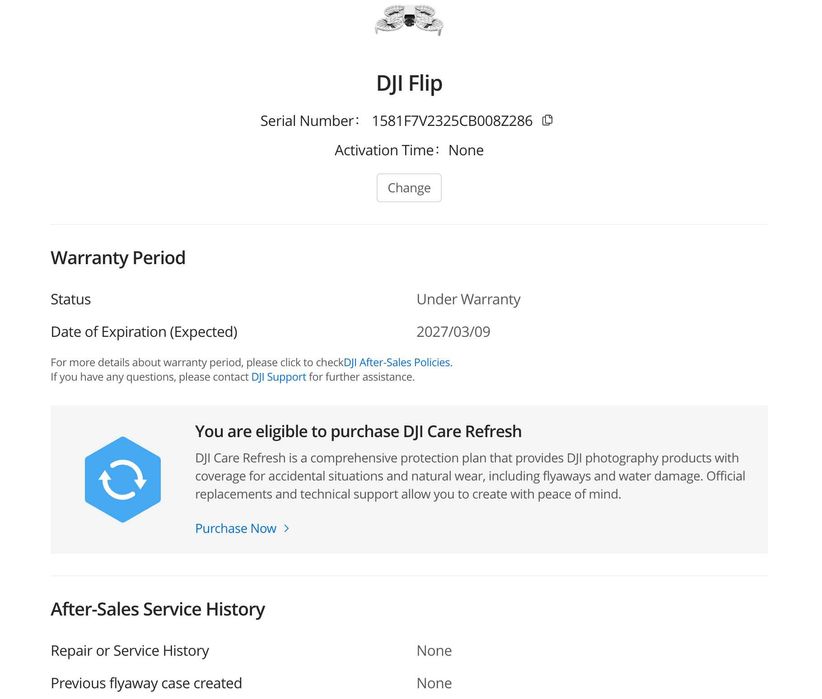Viewport: 822px width, 699px height.
Task: Click the Repair or Service History label
Action: 130,651
